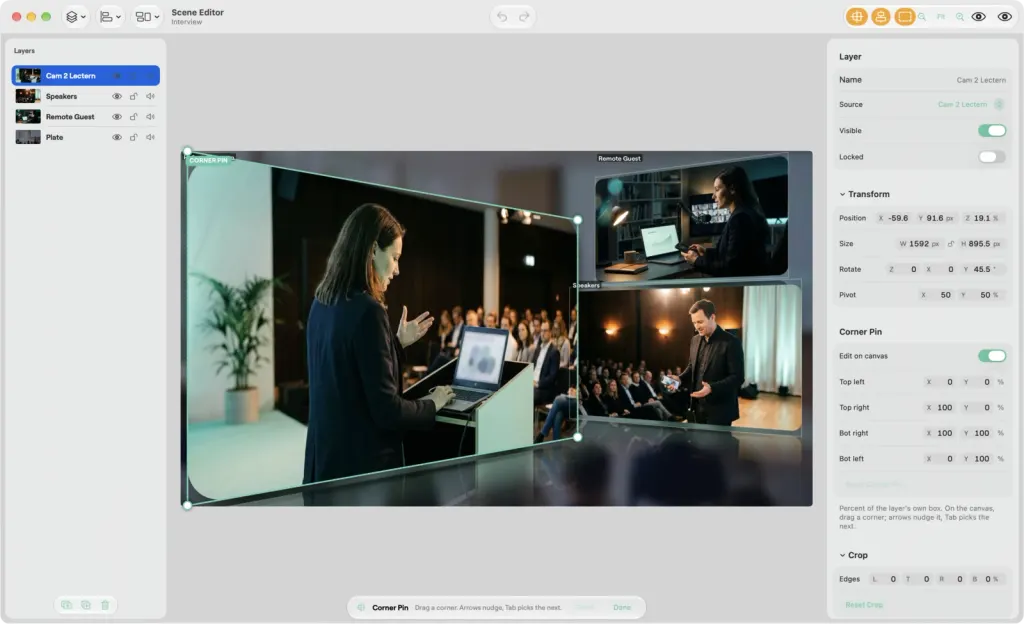Click the Size height field 895.5
Screen dimensions: 1024x624
[x=981, y=243]
